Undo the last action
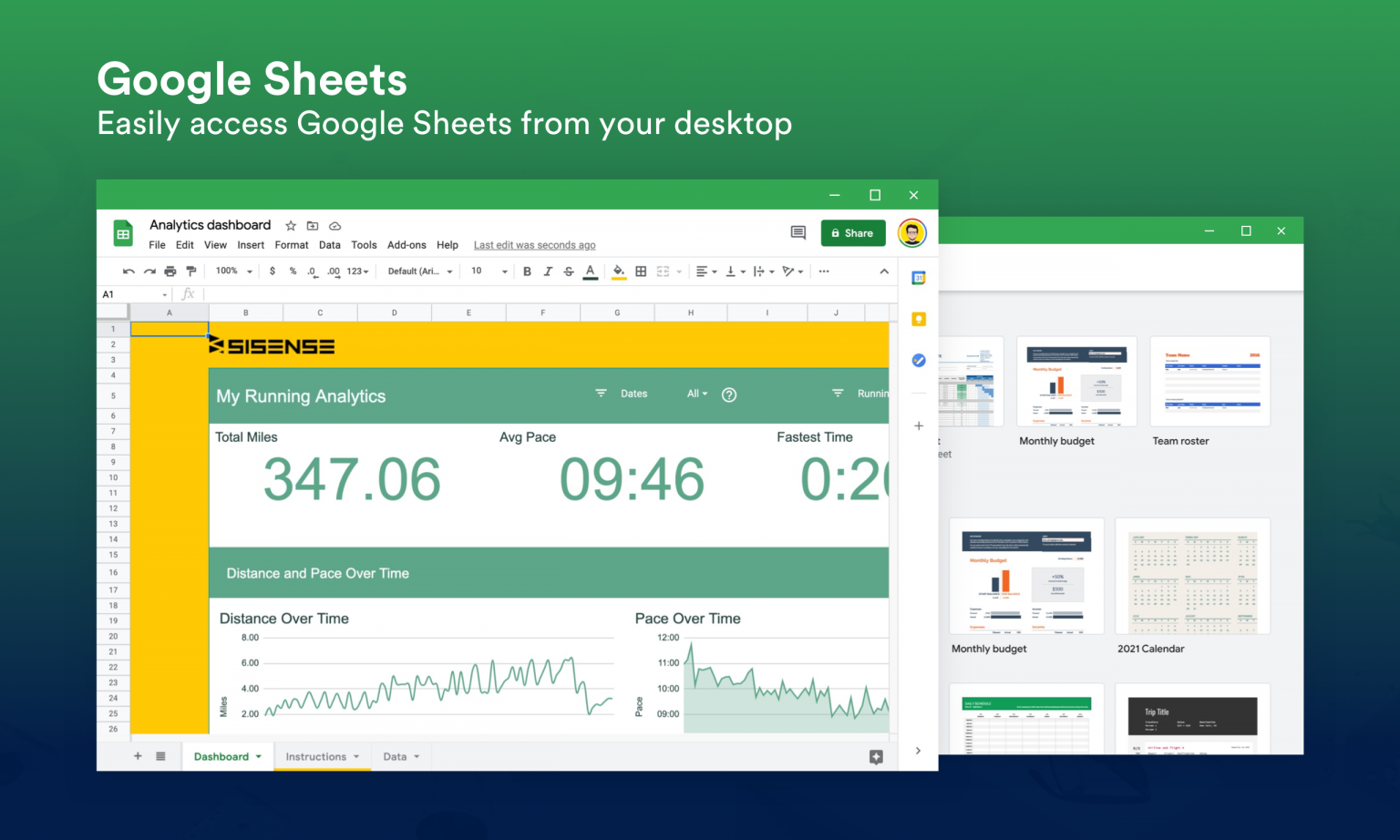This screenshot has height=840, width=1400. pos(129,271)
